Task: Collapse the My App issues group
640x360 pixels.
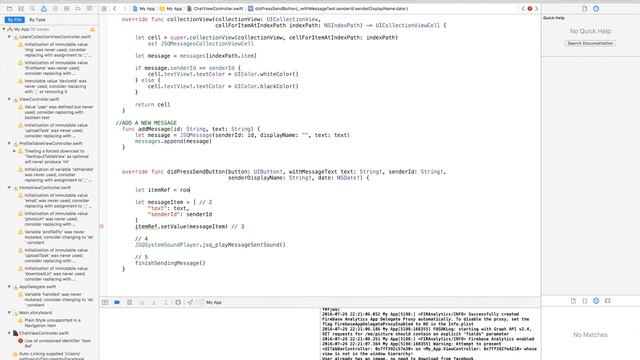Action: pos(4,29)
